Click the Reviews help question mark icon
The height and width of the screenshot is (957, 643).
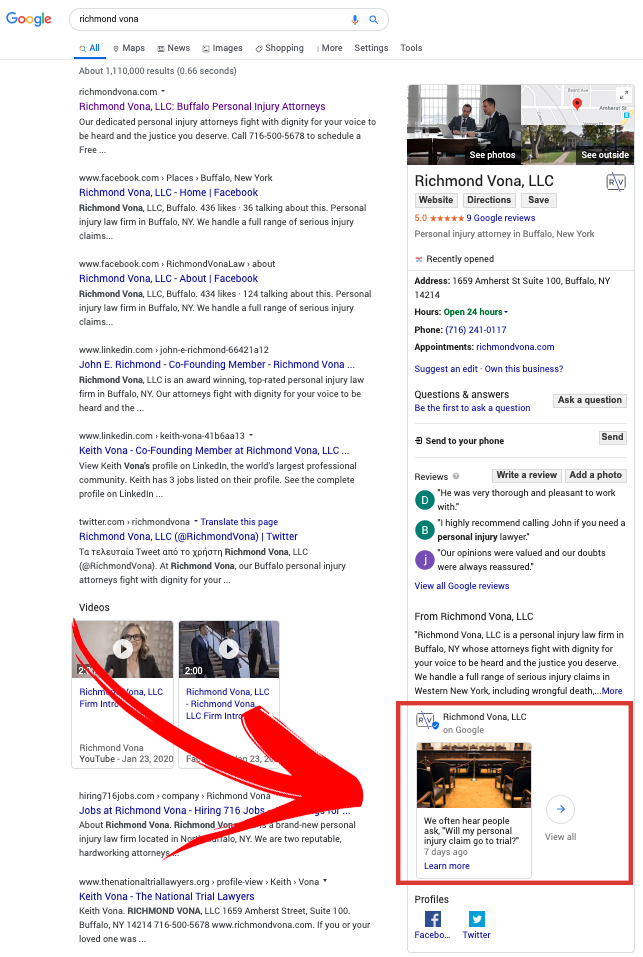coord(456,477)
